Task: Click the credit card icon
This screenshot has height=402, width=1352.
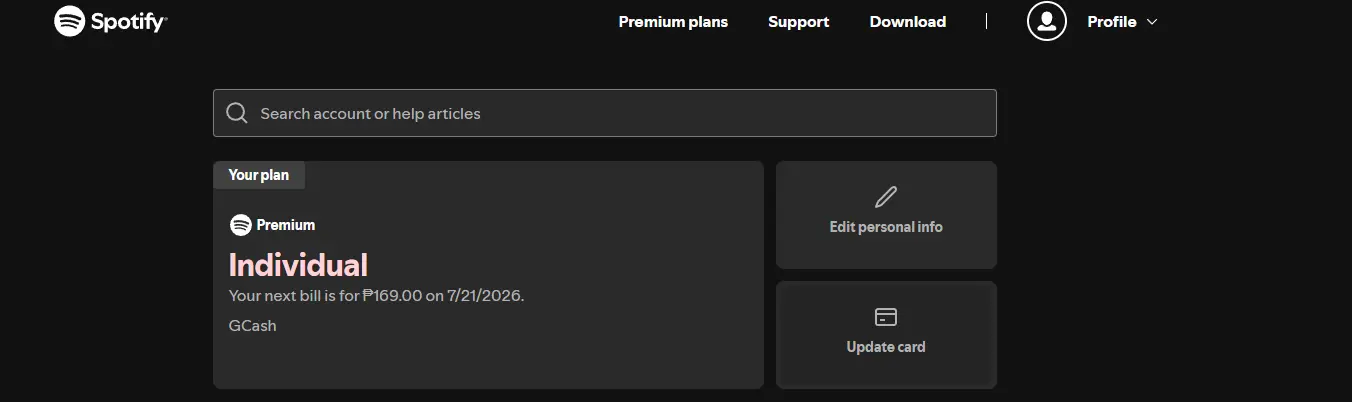Action: point(886,317)
